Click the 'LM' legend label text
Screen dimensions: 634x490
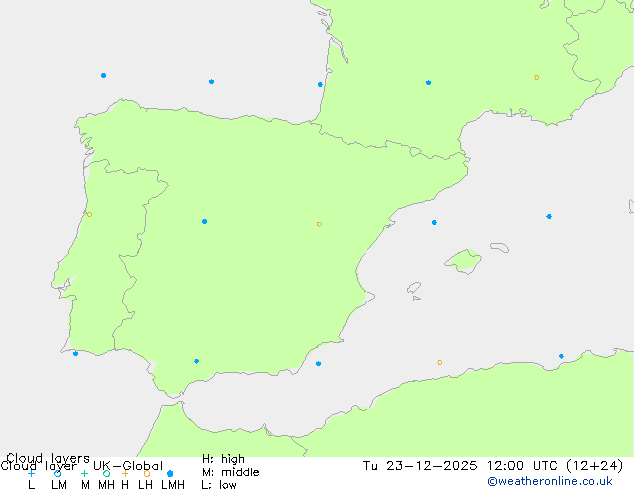click(59, 485)
